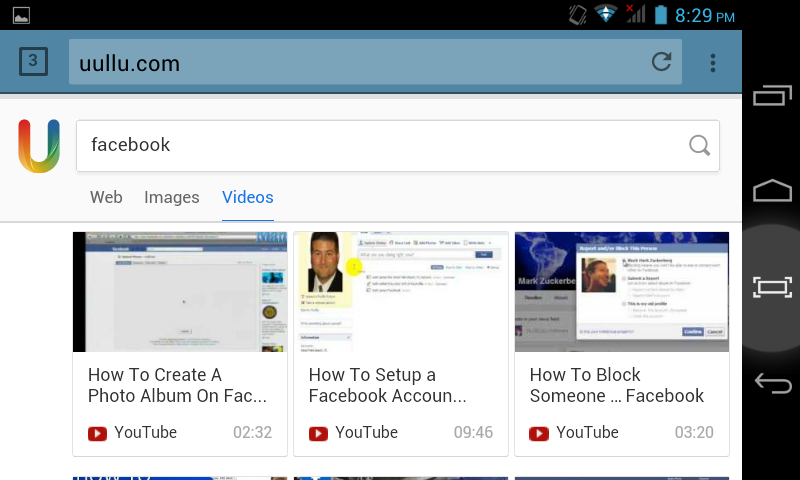Click YouTube label under block someone video
This screenshot has height=480, width=800.
tap(587, 433)
